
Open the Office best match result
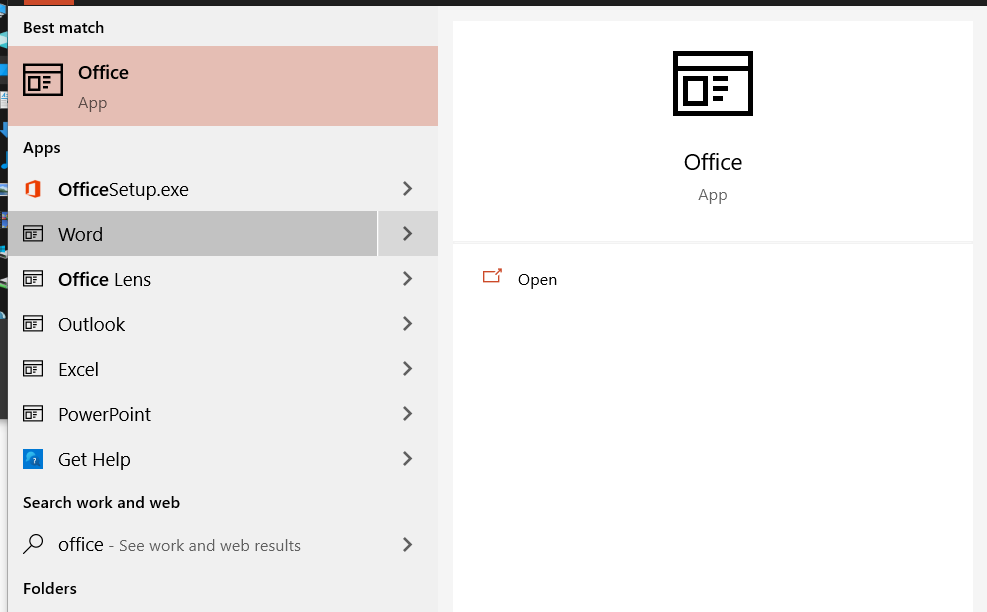coord(223,86)
